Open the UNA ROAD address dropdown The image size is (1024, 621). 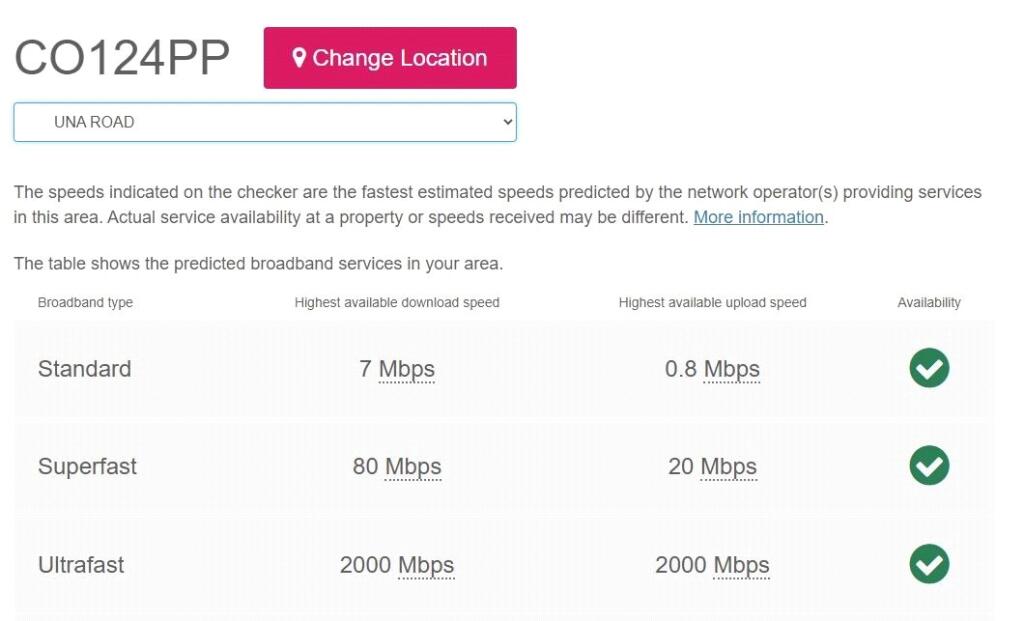tap(264, 121)
